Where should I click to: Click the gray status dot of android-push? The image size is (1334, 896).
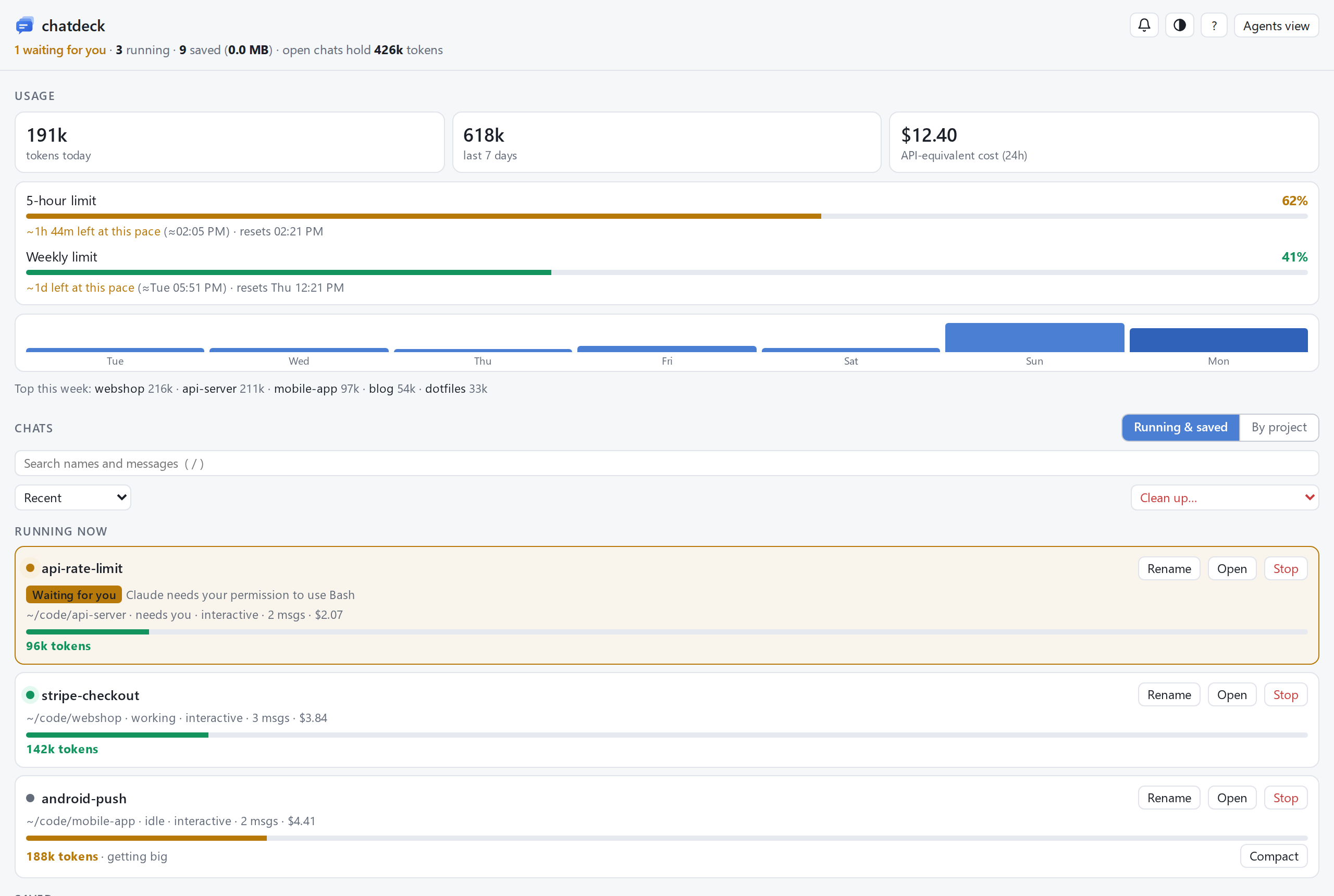pos(30,798)
